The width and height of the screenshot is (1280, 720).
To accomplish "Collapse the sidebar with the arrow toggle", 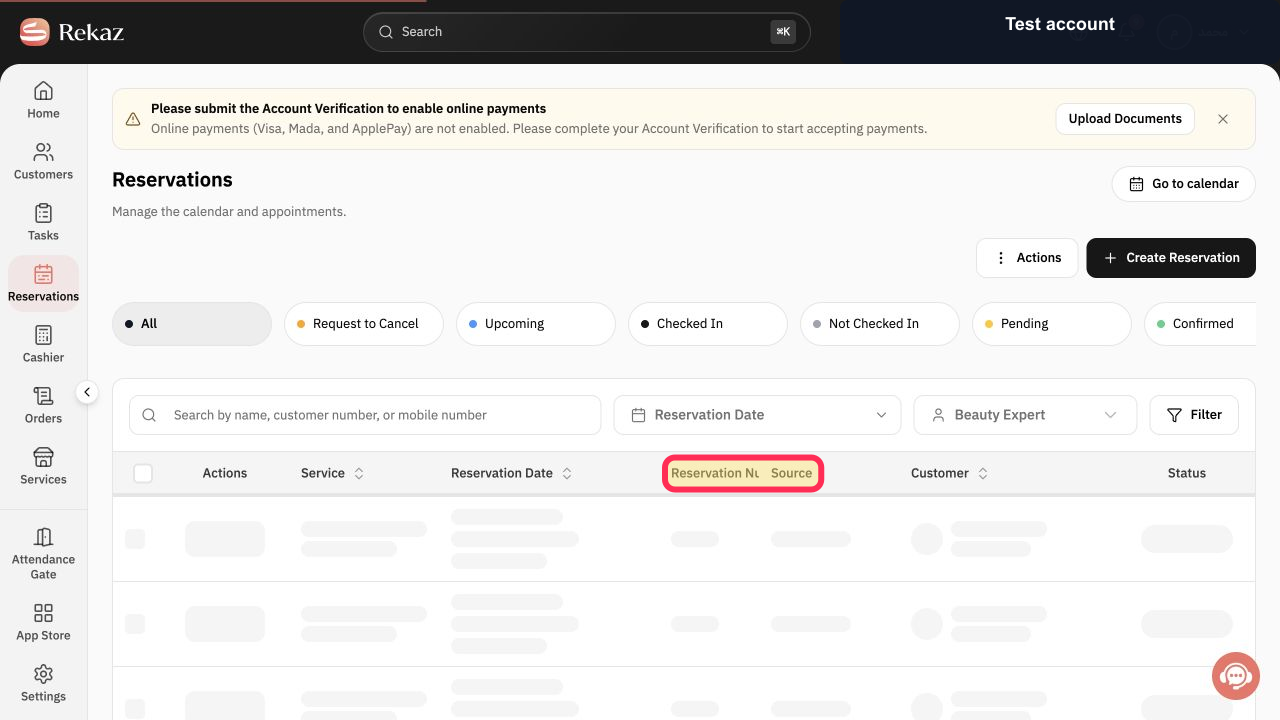I will click(87, 393).
